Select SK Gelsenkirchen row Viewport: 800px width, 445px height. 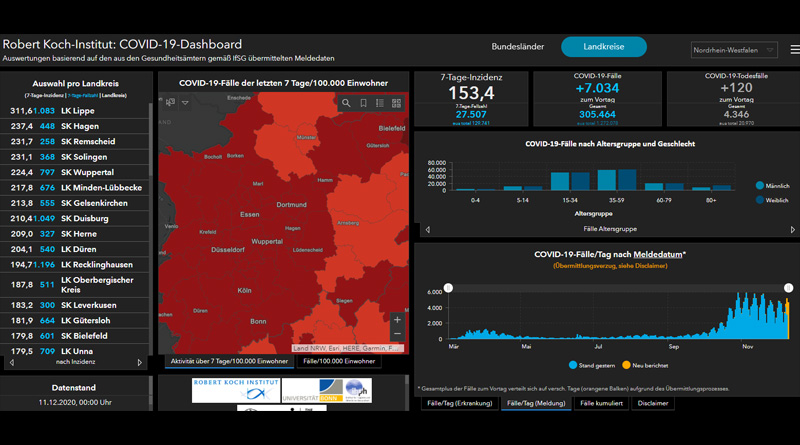[x=74, y=203]
